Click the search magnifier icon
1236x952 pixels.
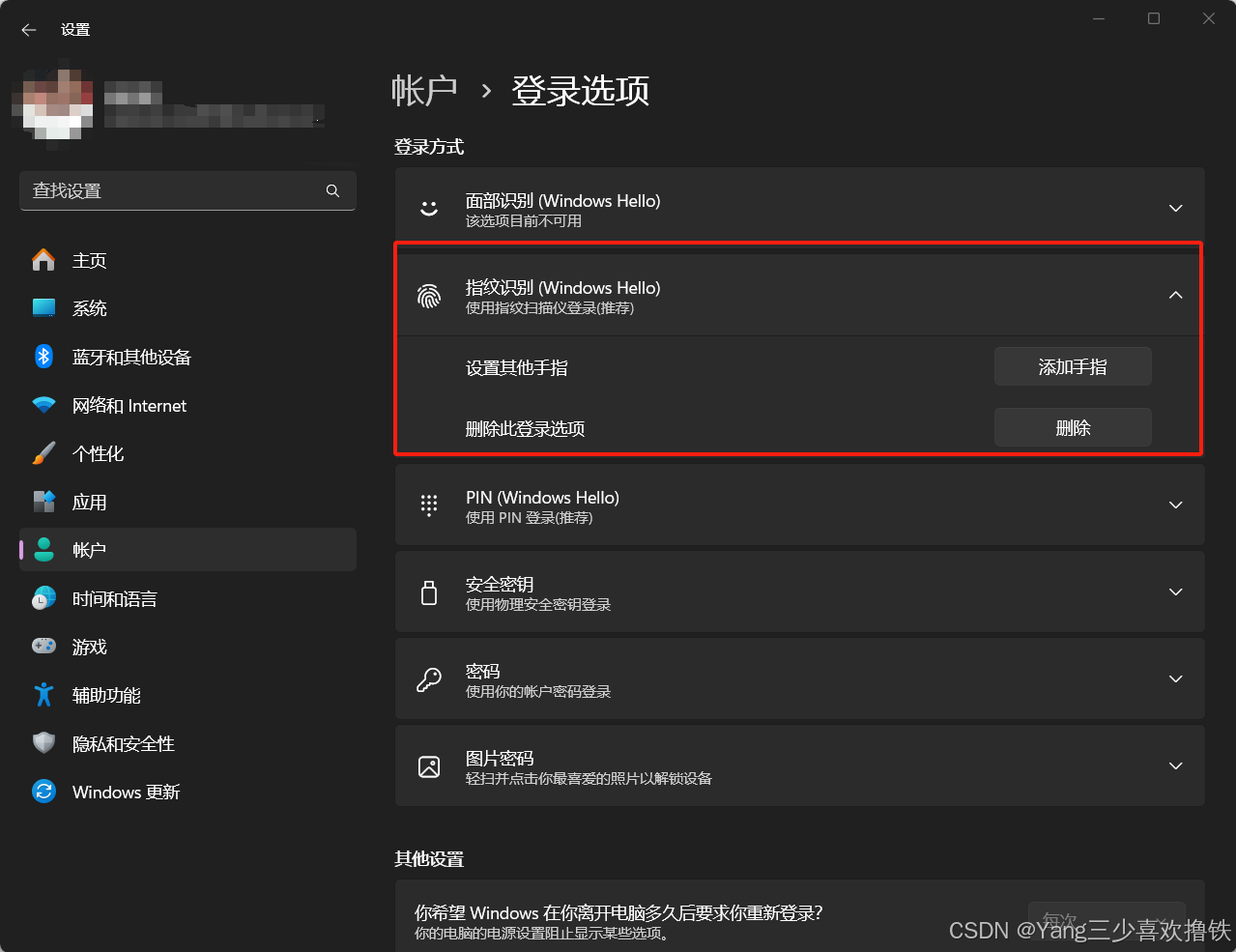[x=332, y=191]
